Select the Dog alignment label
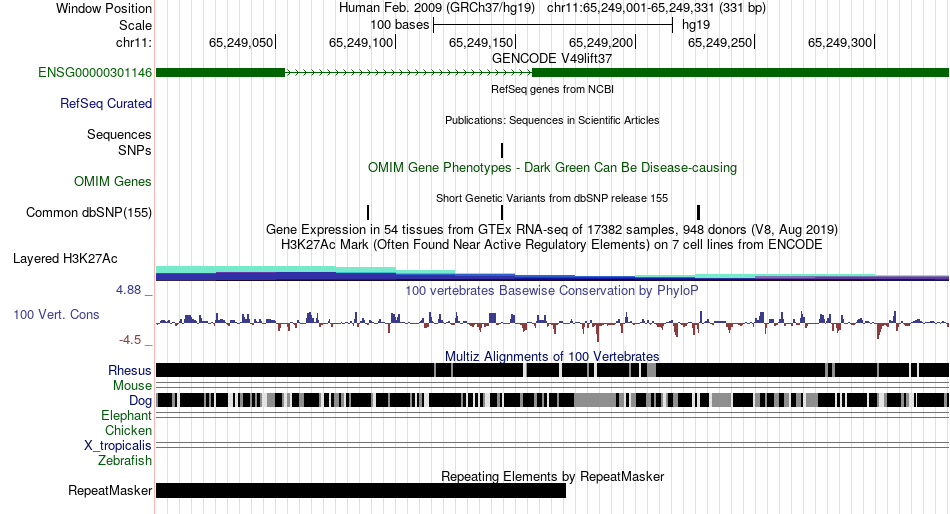This screenshot has height=514, width=950. click(140, 401)
